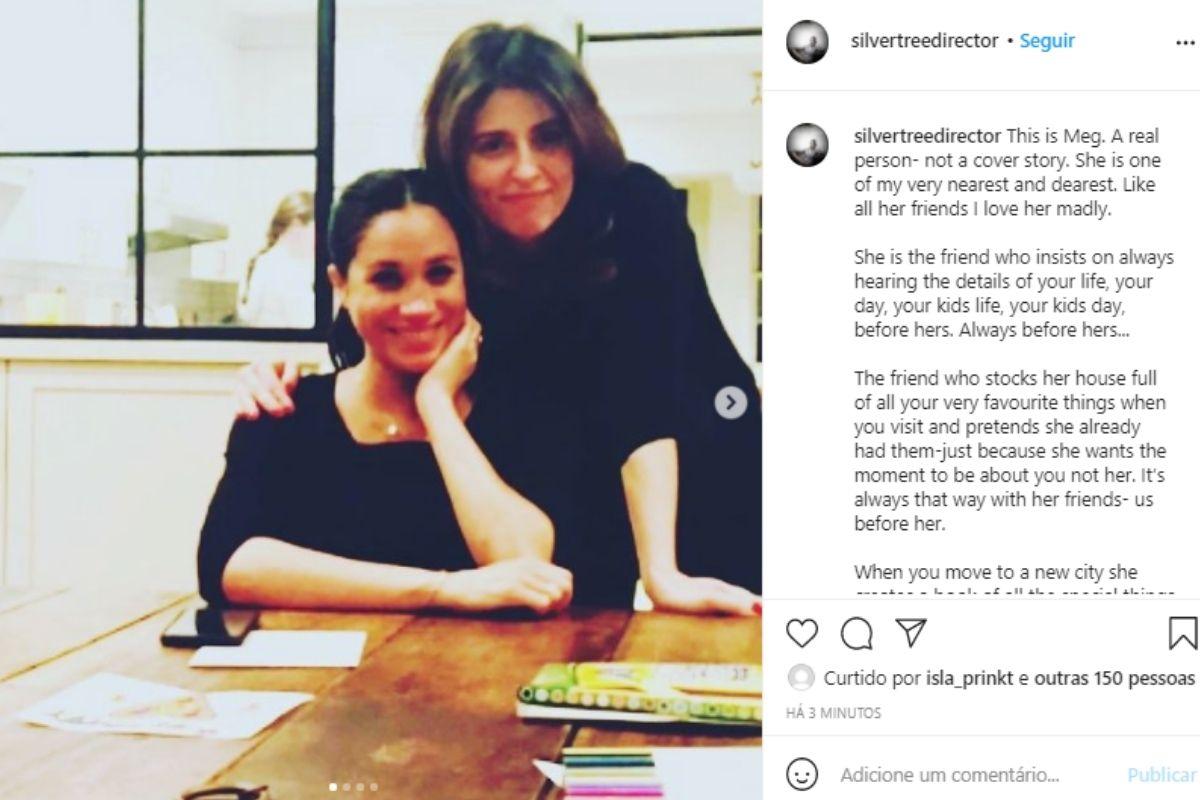
Task: Open comments via speech bubble icon
Action: coord(856,633)
